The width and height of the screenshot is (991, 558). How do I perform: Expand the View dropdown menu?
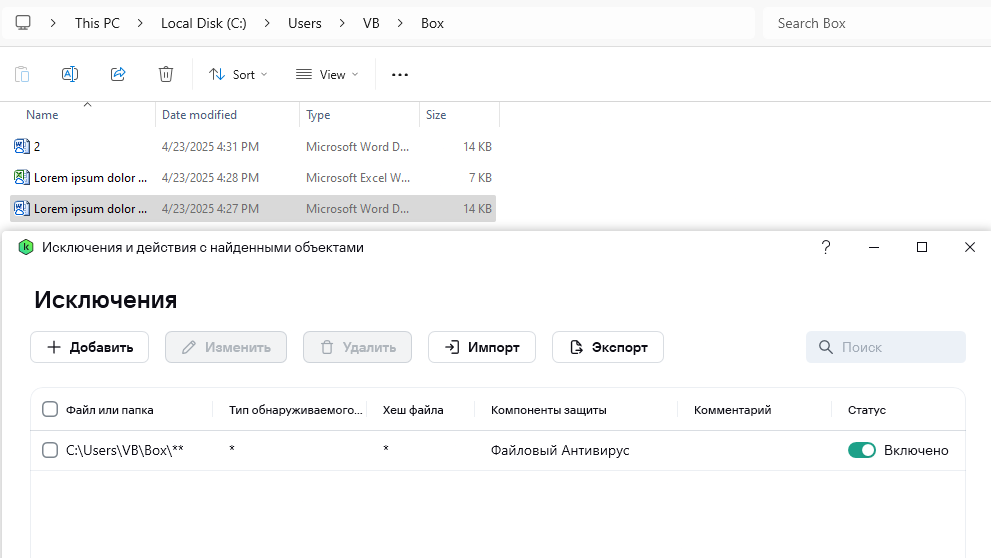click(327, 74)
